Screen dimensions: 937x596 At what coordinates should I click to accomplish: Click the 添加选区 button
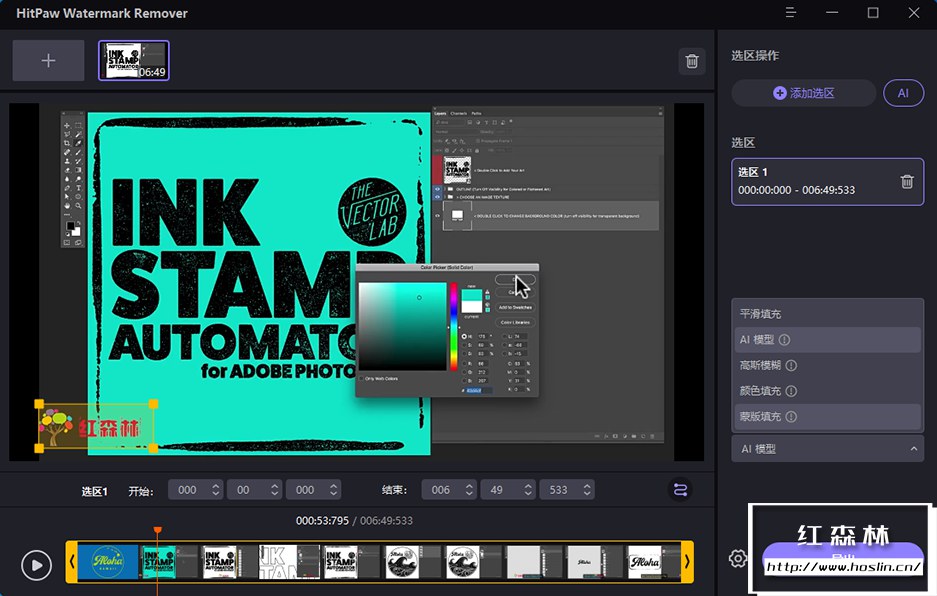[x=803, y=93]
